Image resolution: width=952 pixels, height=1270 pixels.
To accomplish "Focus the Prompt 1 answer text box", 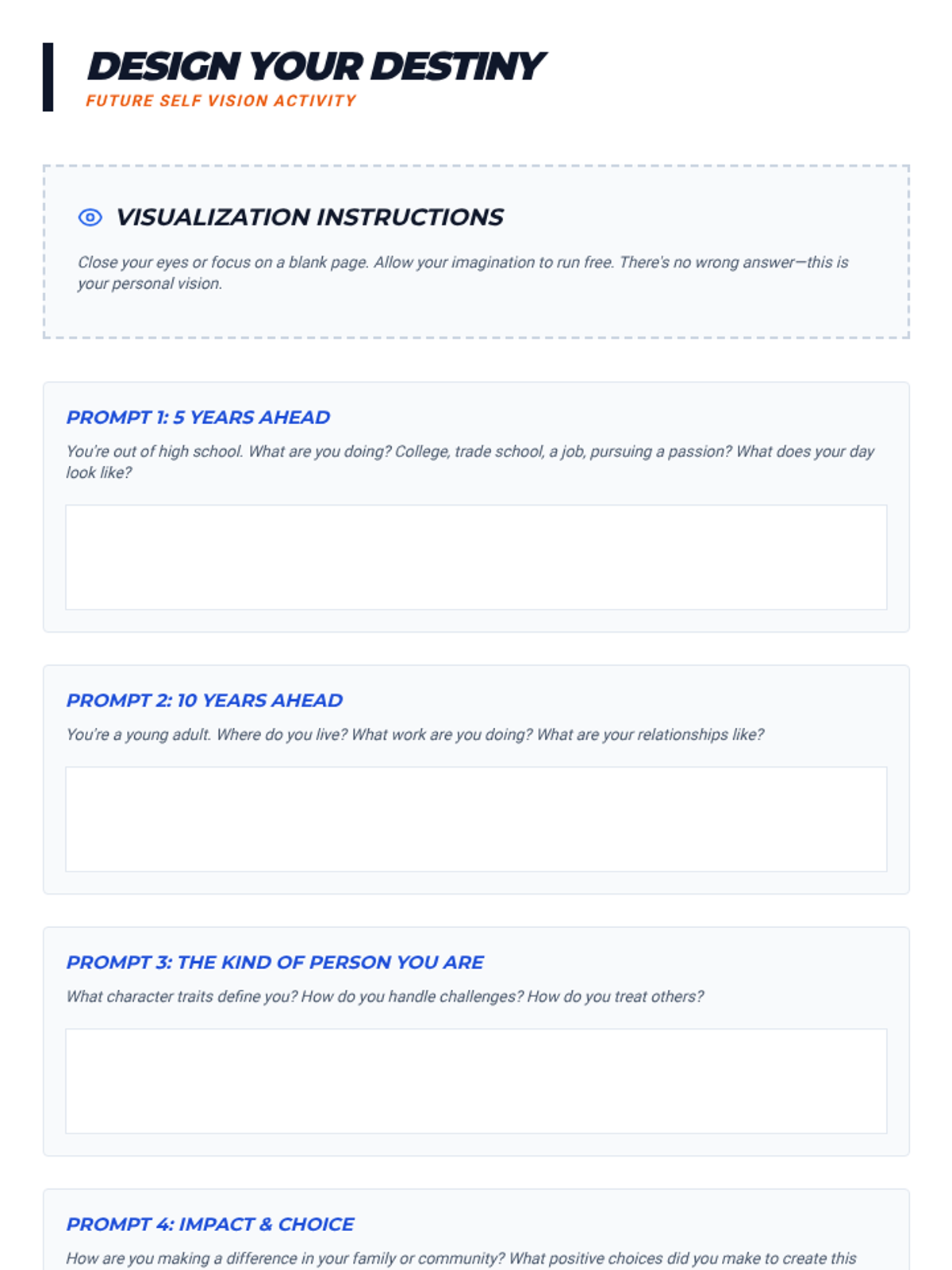I will (476, 557).
